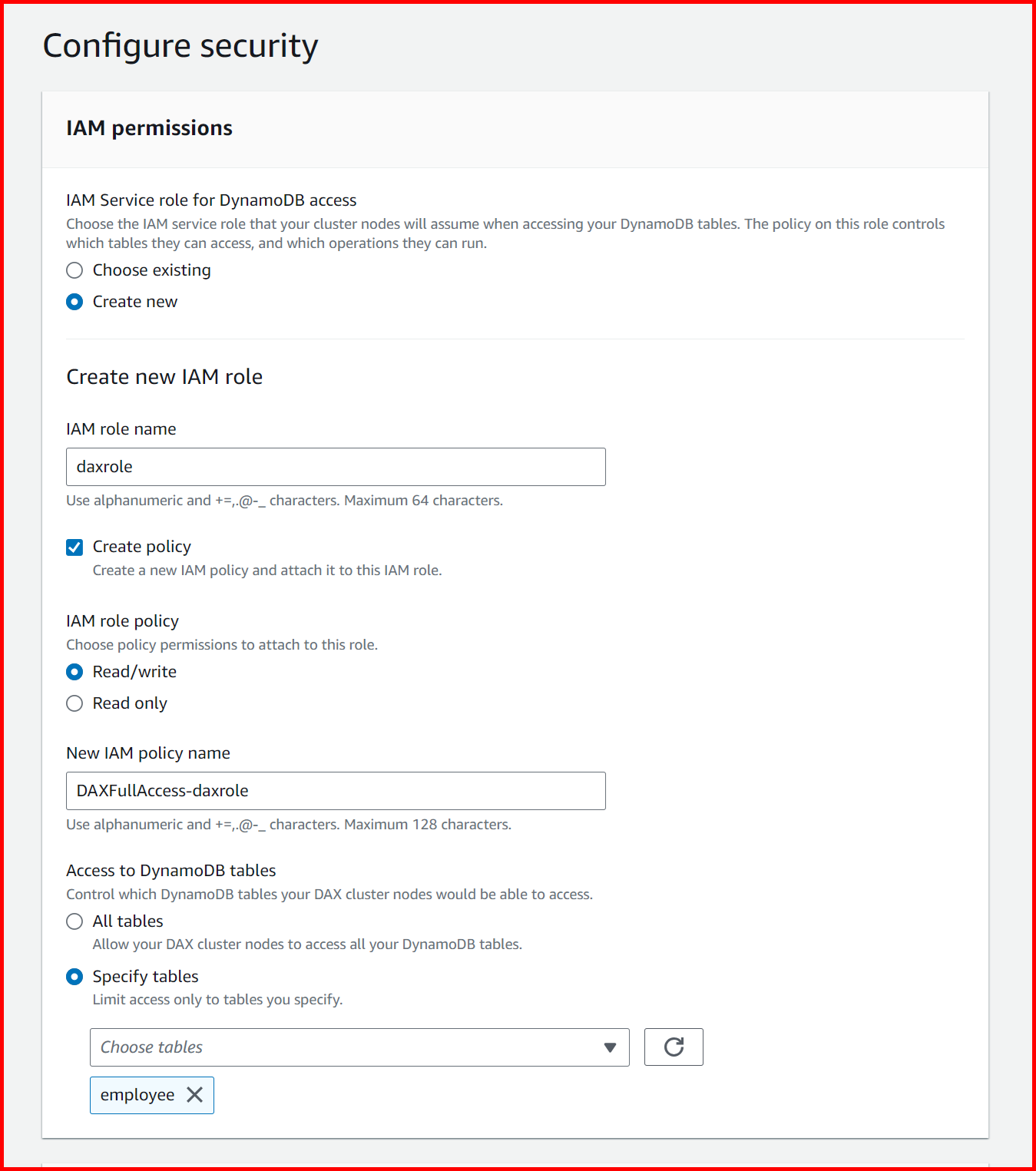Click the refresh tables icon
This screenshot has height=1171, width=1036.
674,1047
